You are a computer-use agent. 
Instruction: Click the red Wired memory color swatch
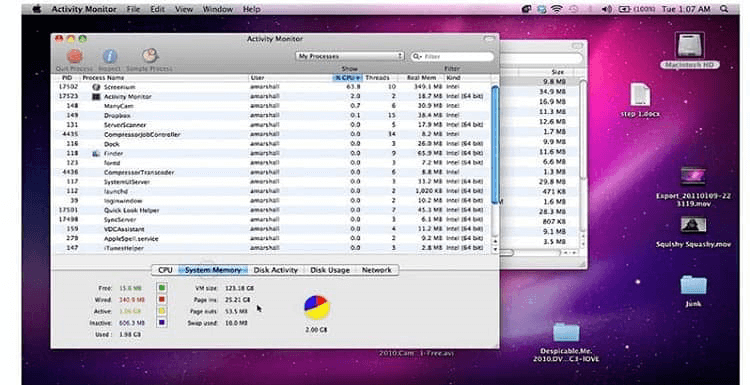(162, 299)
